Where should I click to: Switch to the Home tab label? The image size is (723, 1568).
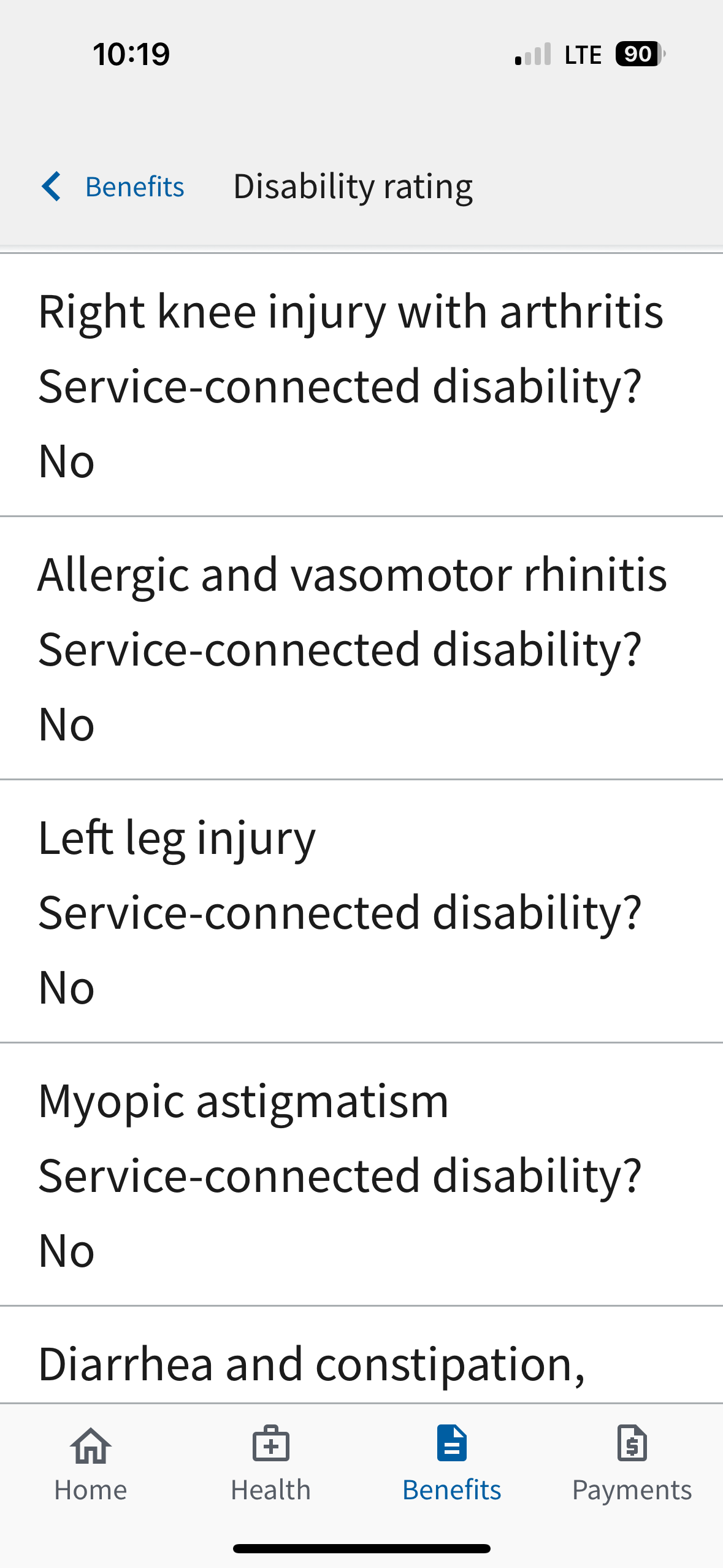coord(91,1489)
